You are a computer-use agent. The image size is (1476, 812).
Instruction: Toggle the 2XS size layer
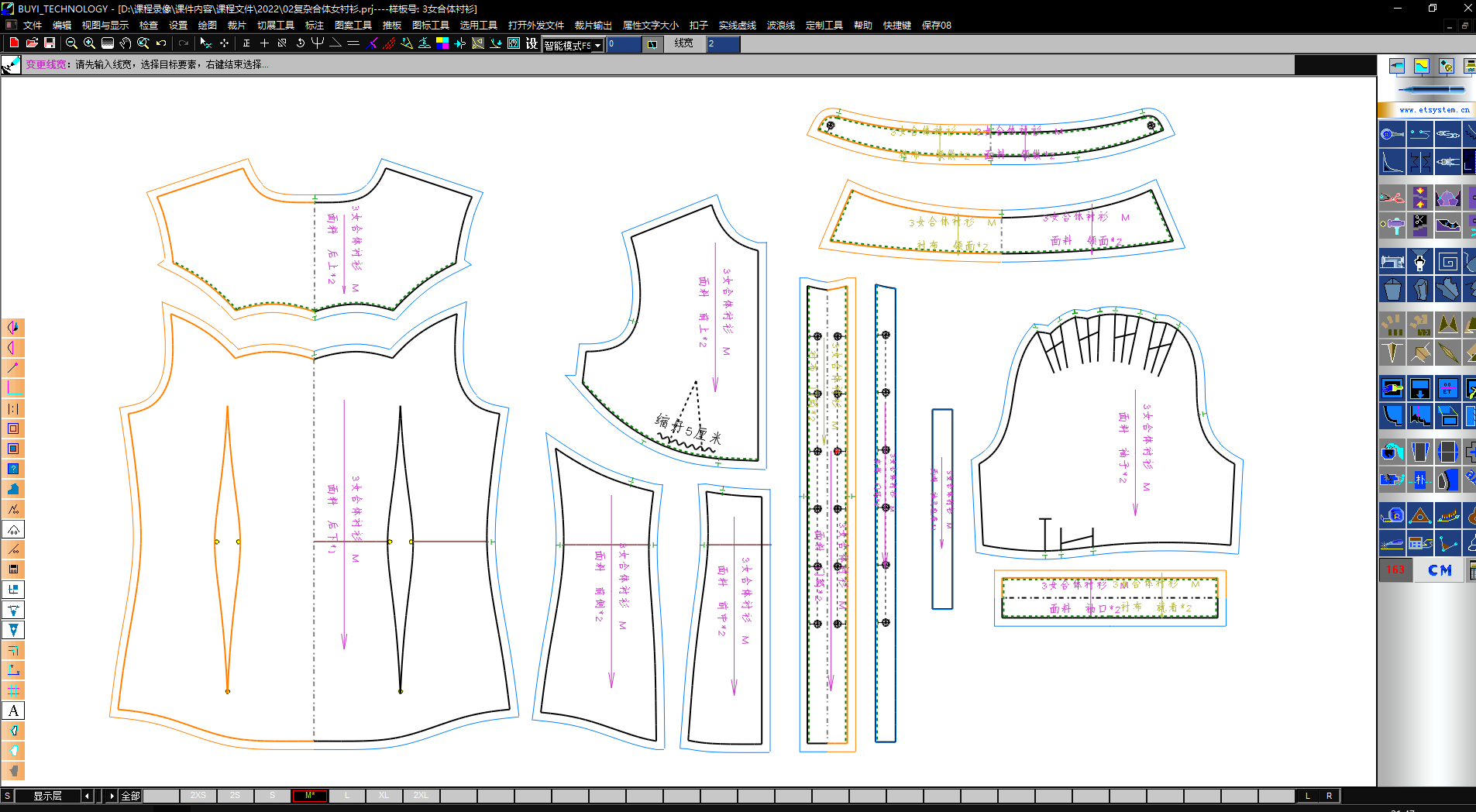coord(198,796)
